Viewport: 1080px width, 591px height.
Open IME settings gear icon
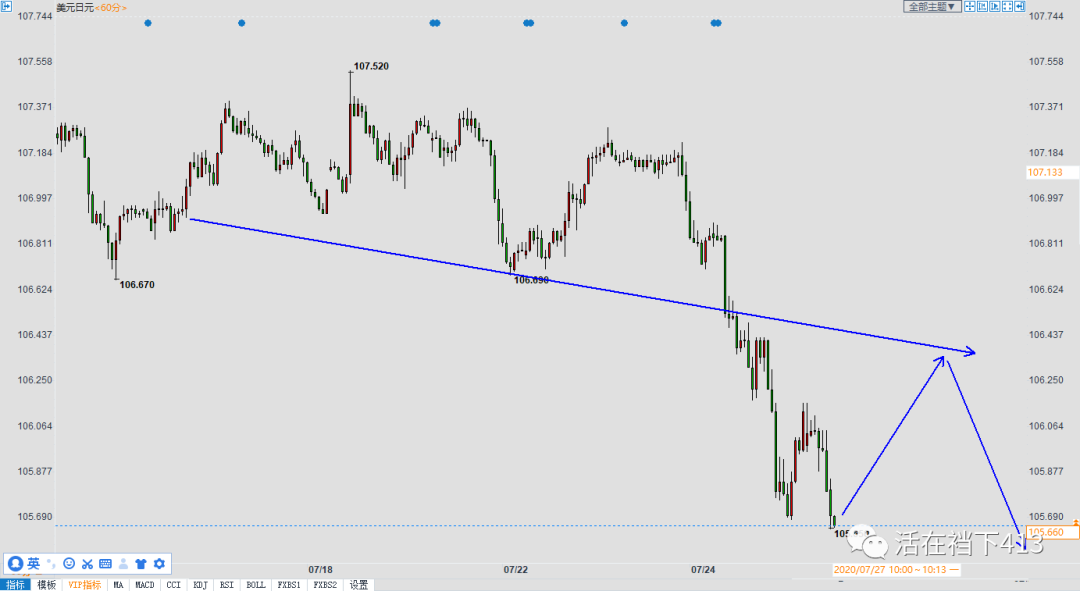click(x=158, y=564)
